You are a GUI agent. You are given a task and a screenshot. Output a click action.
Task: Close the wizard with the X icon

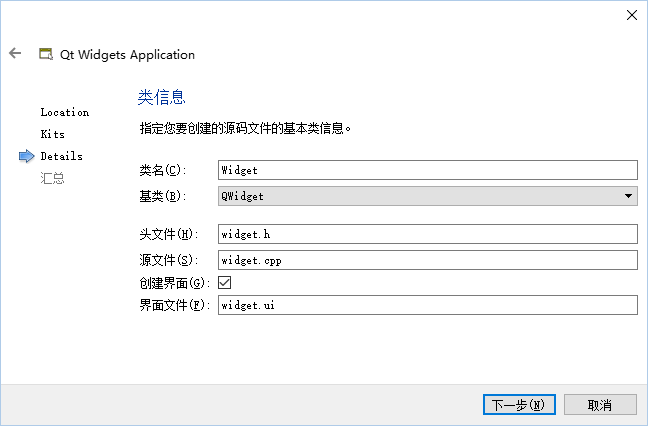point(631,15)
